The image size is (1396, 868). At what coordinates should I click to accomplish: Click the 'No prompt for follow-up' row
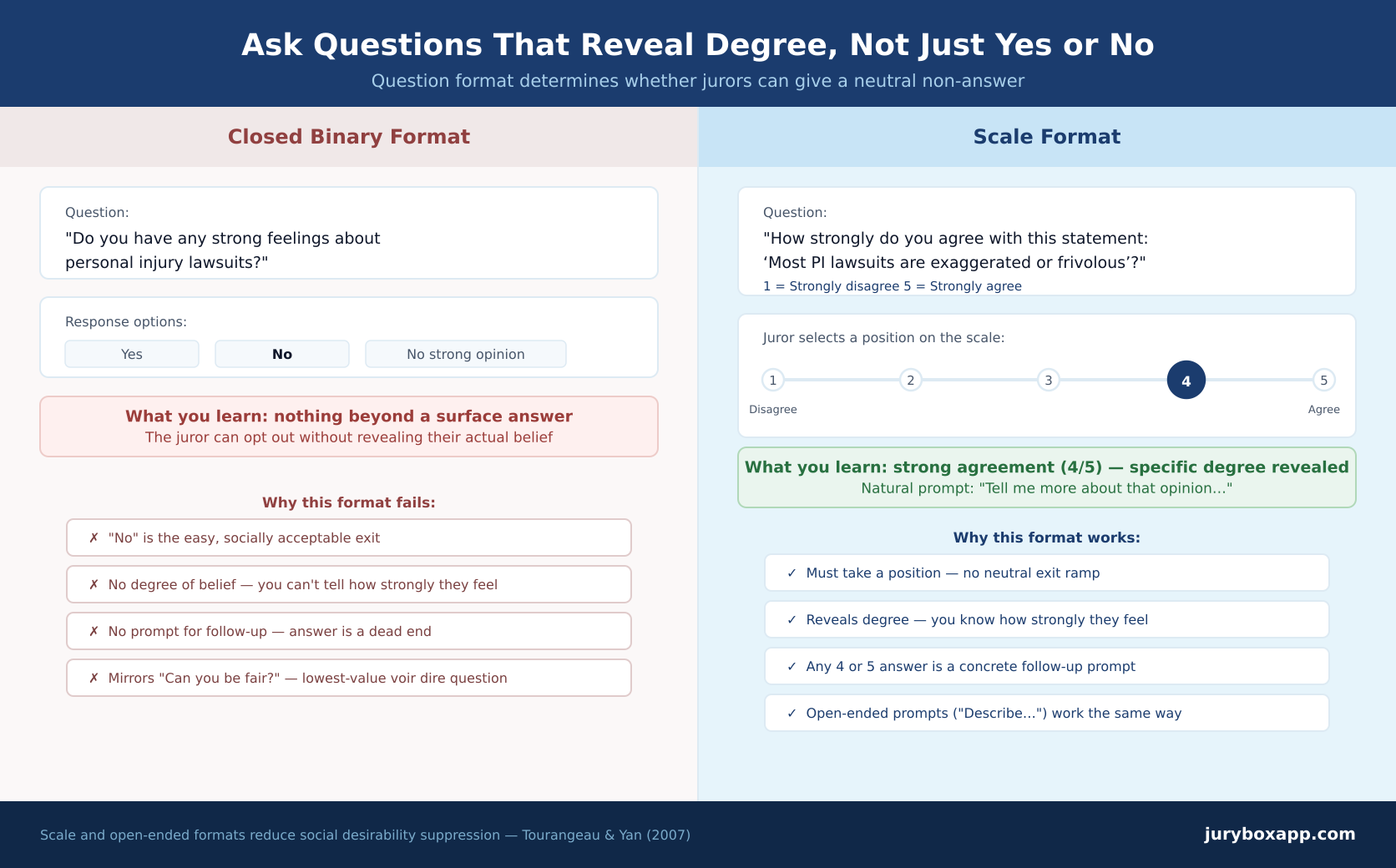pyautogui.click(x=349, y=631)
